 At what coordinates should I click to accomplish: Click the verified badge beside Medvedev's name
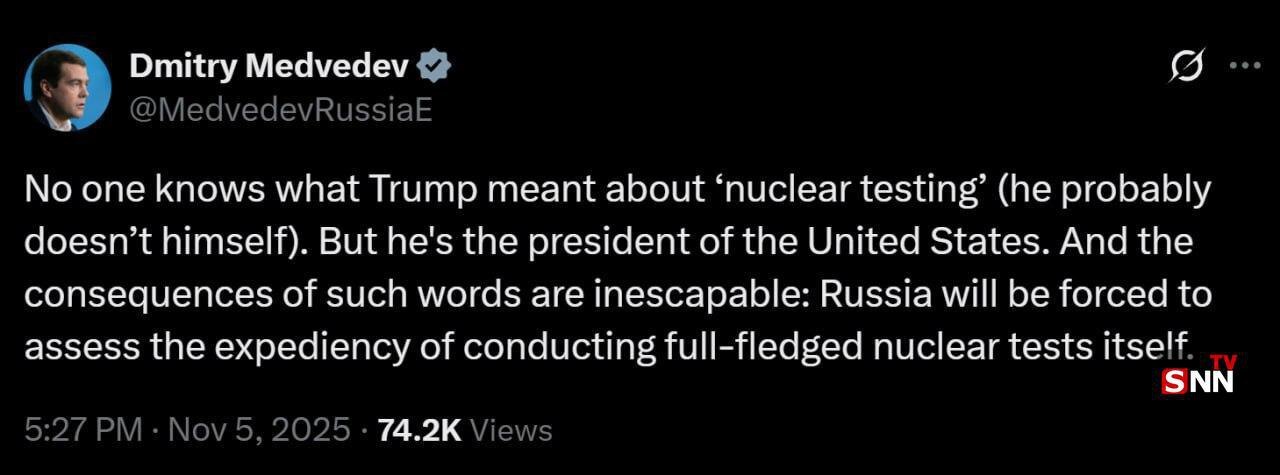[x=434, y=67]
